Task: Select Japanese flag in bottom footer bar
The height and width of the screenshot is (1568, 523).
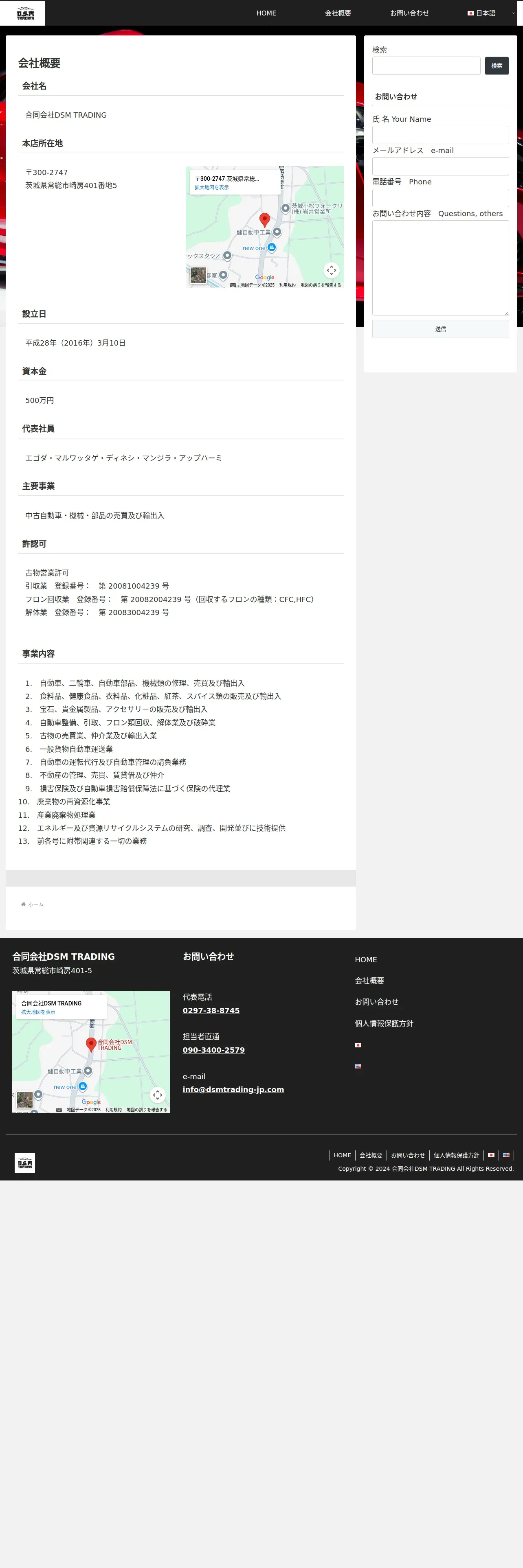Action: [491, 1155]
